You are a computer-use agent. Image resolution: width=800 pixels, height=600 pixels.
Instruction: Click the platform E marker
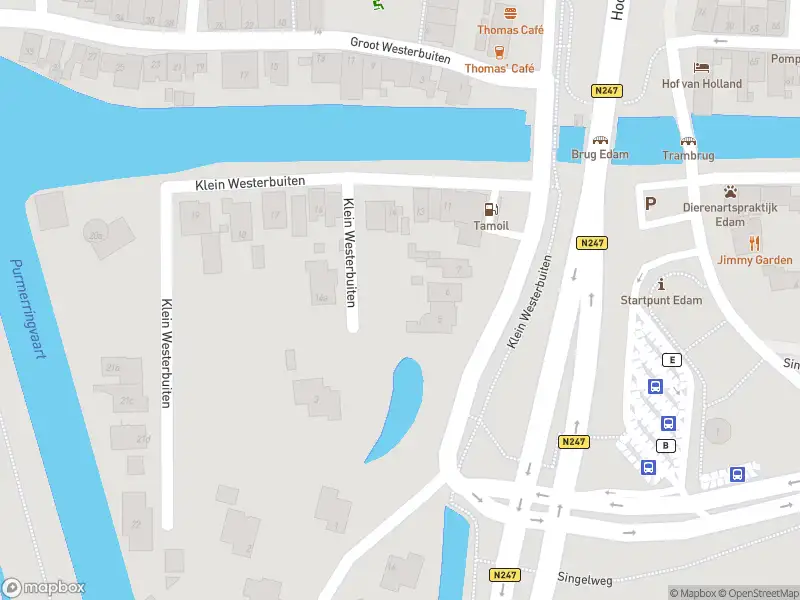(x=672, y=360)
